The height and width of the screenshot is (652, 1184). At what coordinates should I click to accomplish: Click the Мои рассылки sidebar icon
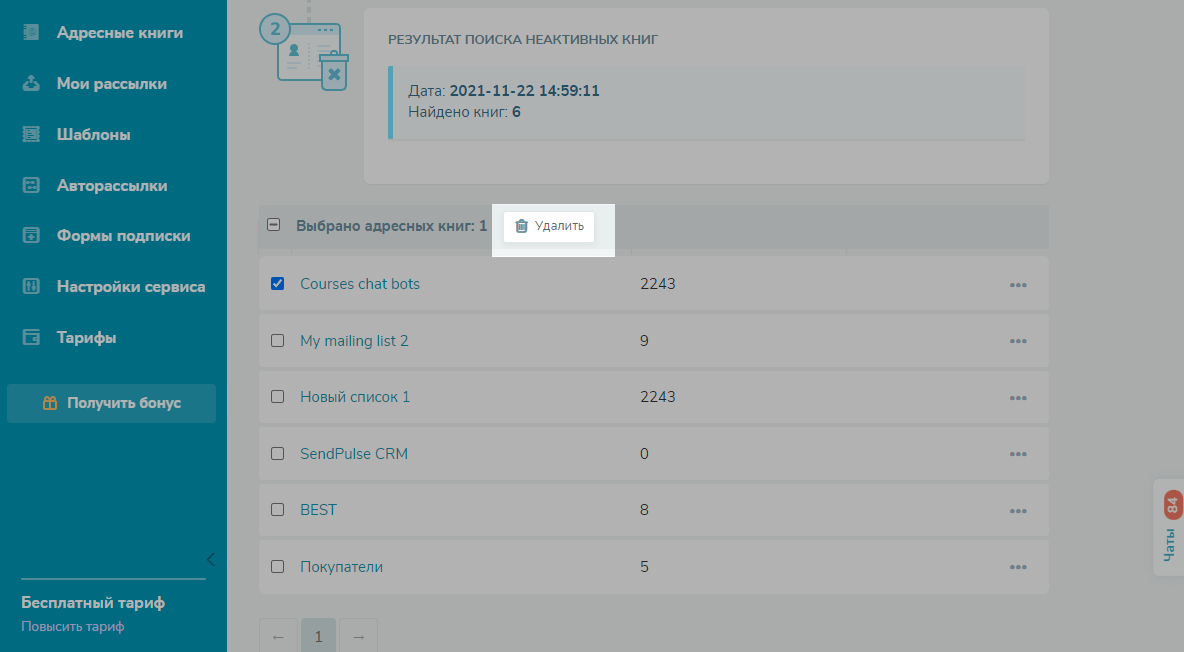[x=31, y=84]
